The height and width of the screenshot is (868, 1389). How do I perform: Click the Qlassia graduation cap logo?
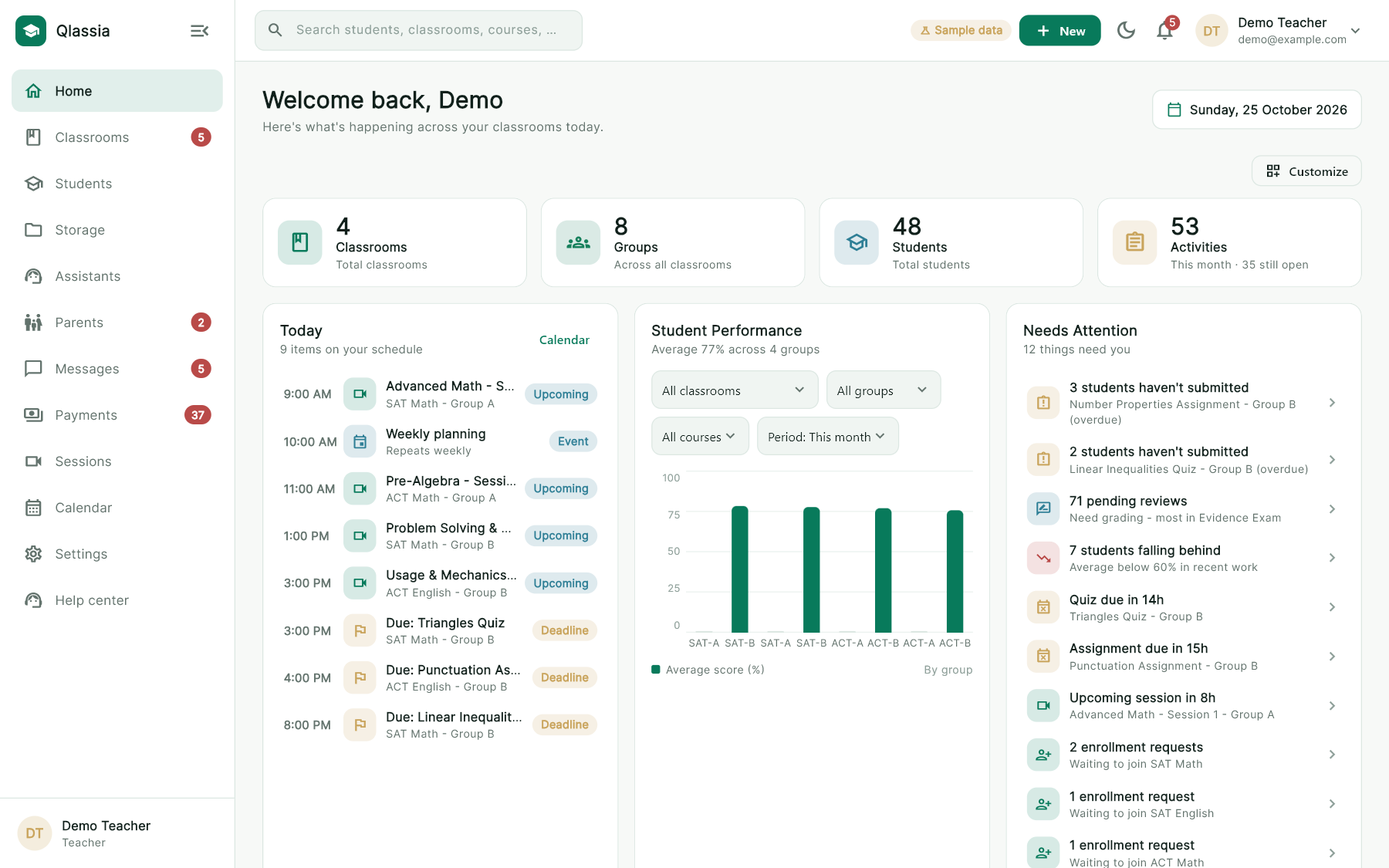click(31, 31)
